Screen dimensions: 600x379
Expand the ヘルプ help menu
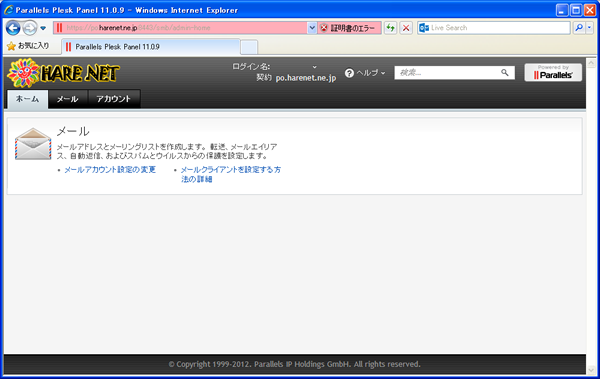click(x=365, y=73)
